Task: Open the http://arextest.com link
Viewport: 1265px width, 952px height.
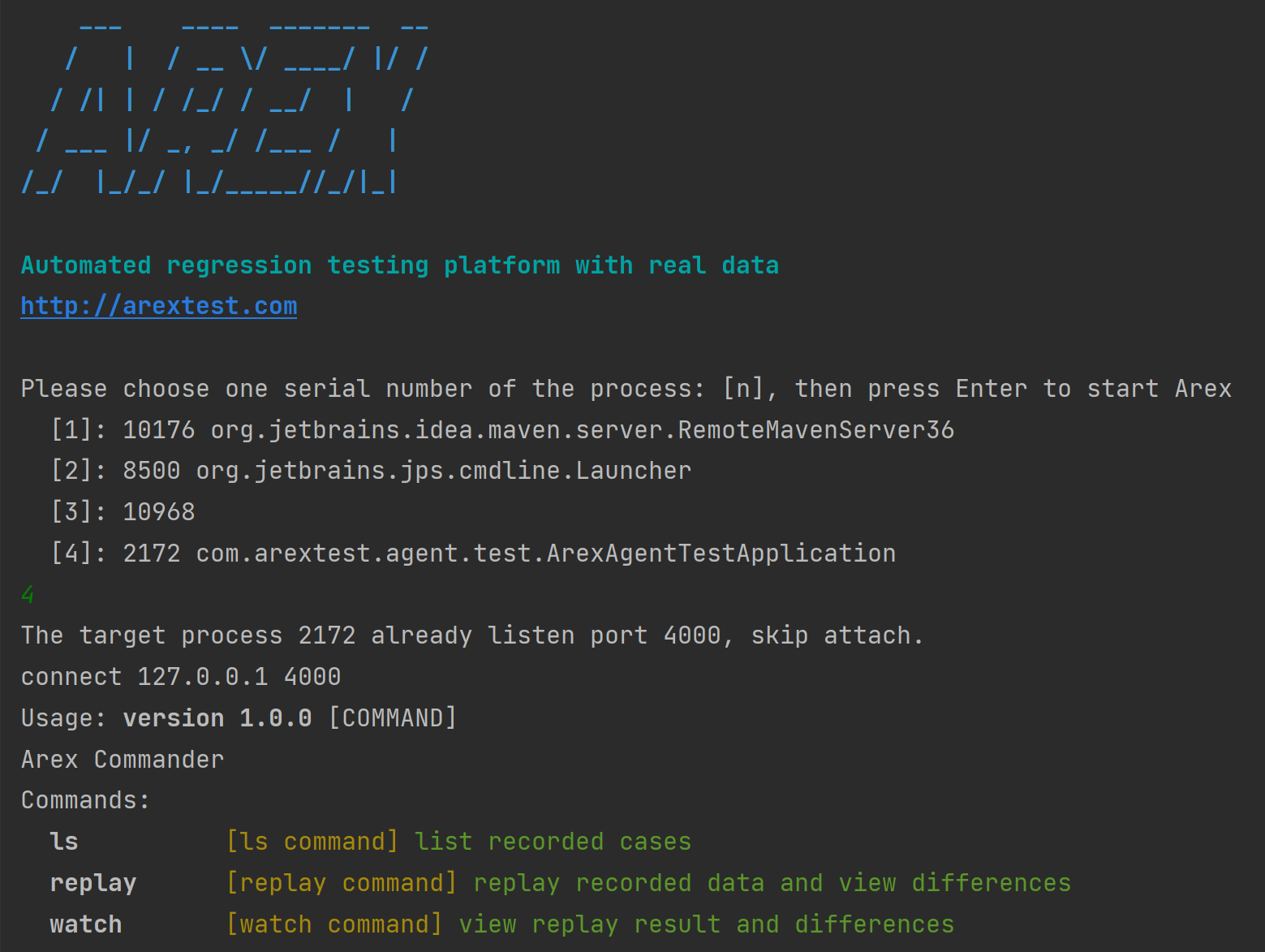Action: pos(159,306)
